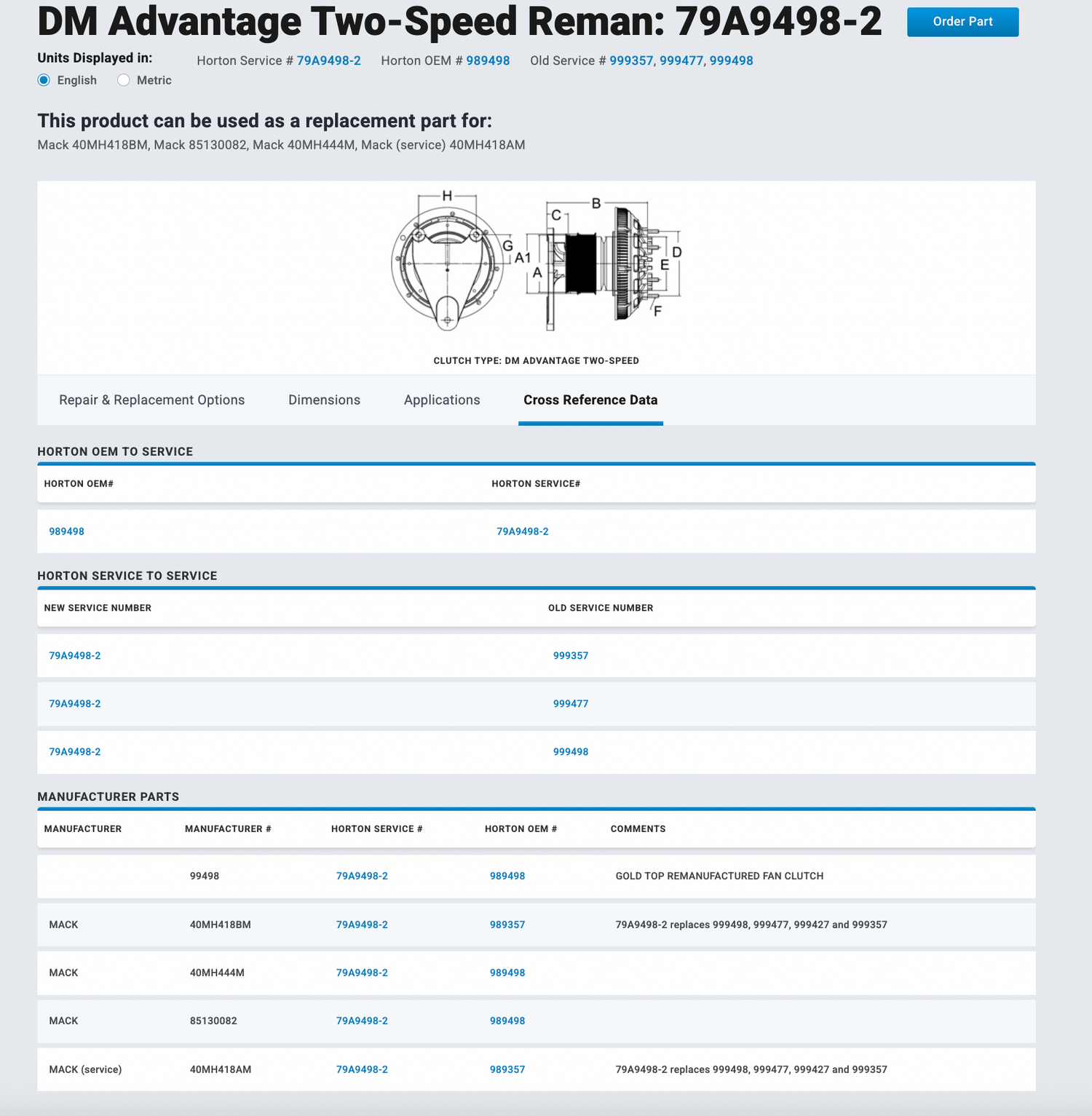Open 79A9498-2 in Horton OEM to Service table
This screenshot has width=1092, height=1116.
523,531
